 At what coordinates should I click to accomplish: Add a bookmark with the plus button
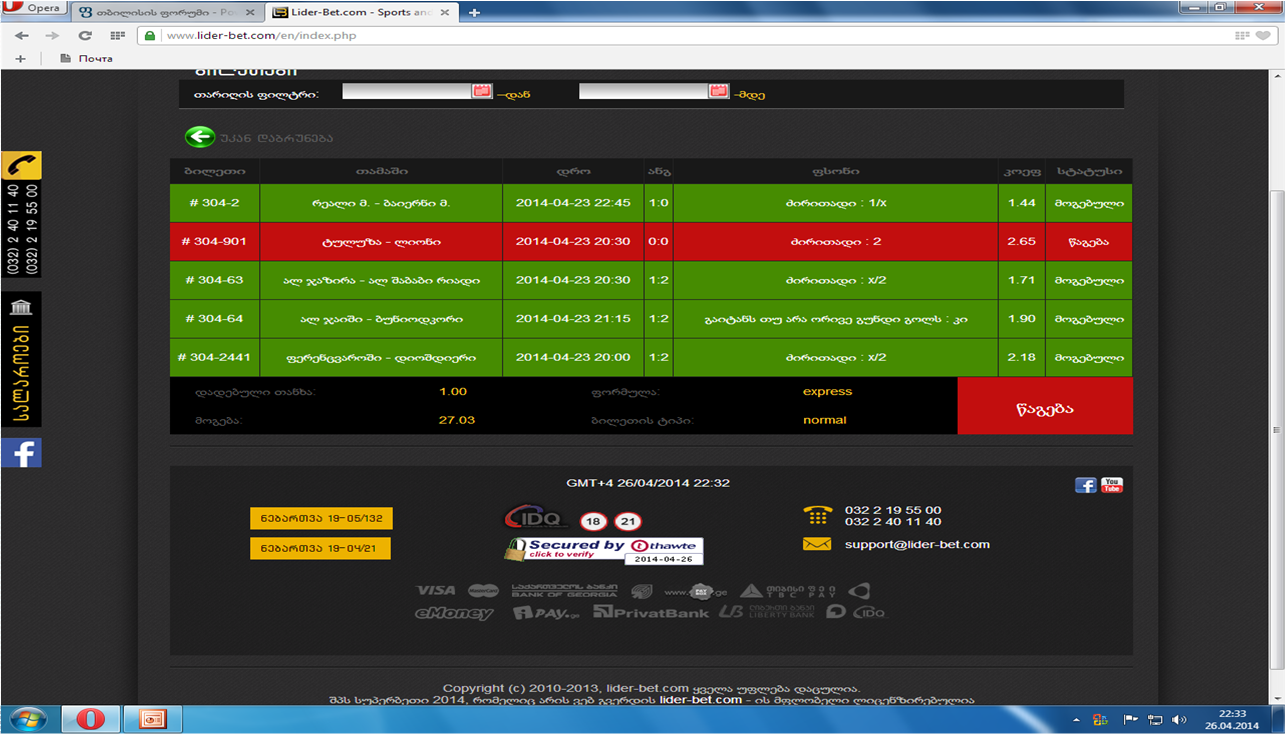20,58
